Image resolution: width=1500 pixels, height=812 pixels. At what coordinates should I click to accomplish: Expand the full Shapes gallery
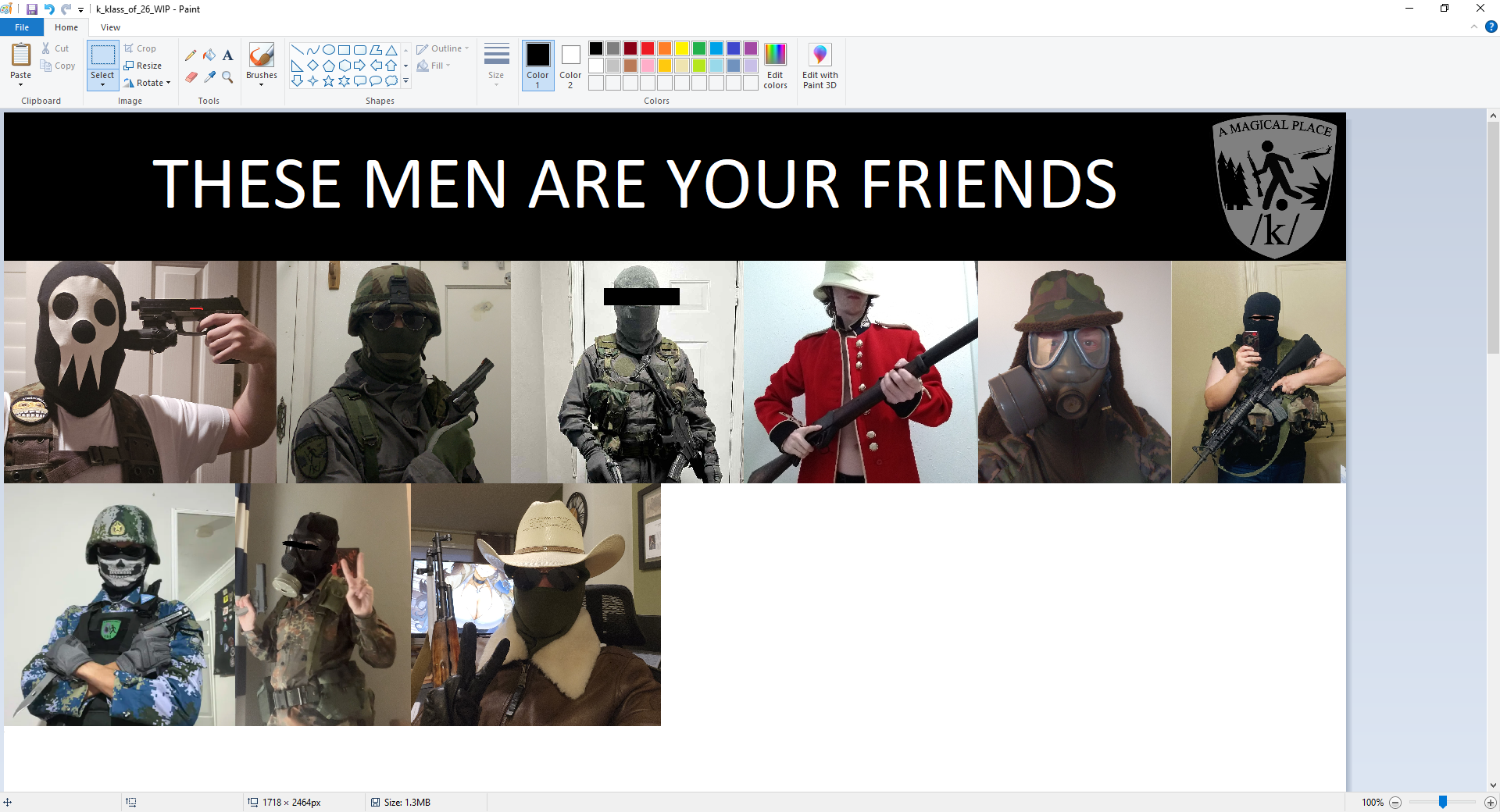[x=406, y=81]
